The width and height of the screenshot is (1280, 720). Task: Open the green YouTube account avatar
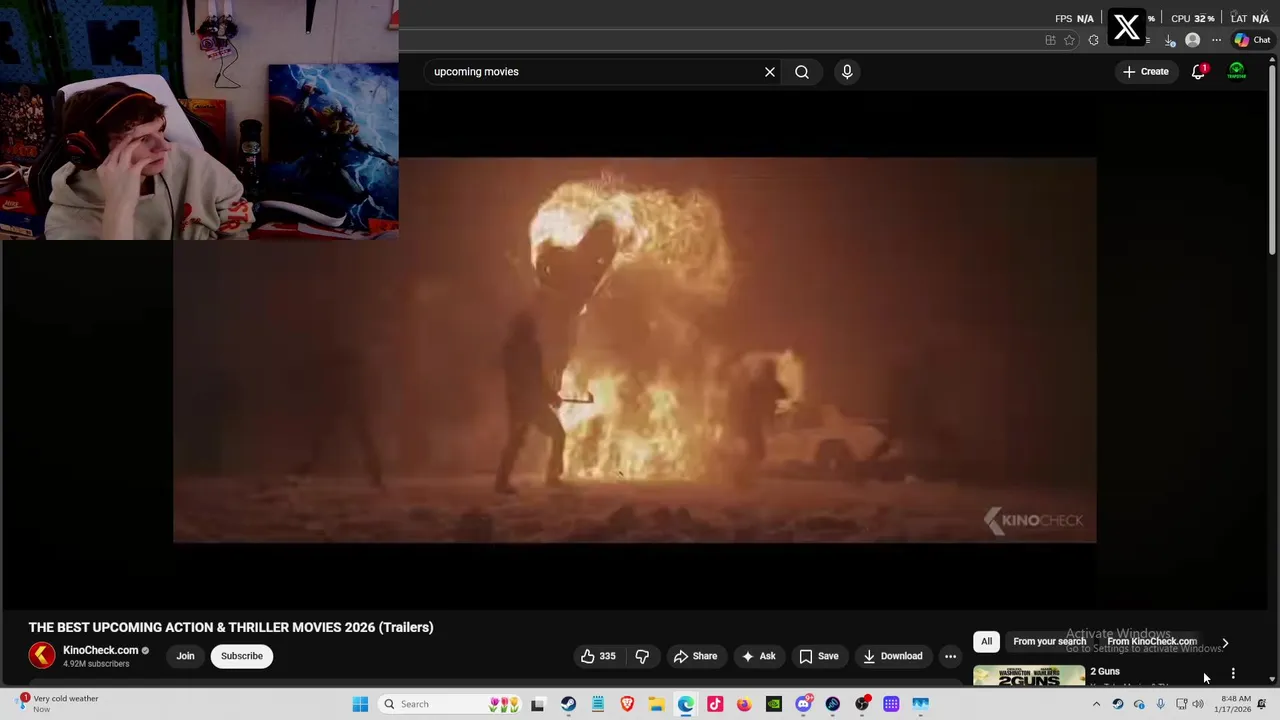coord(1237,72)
